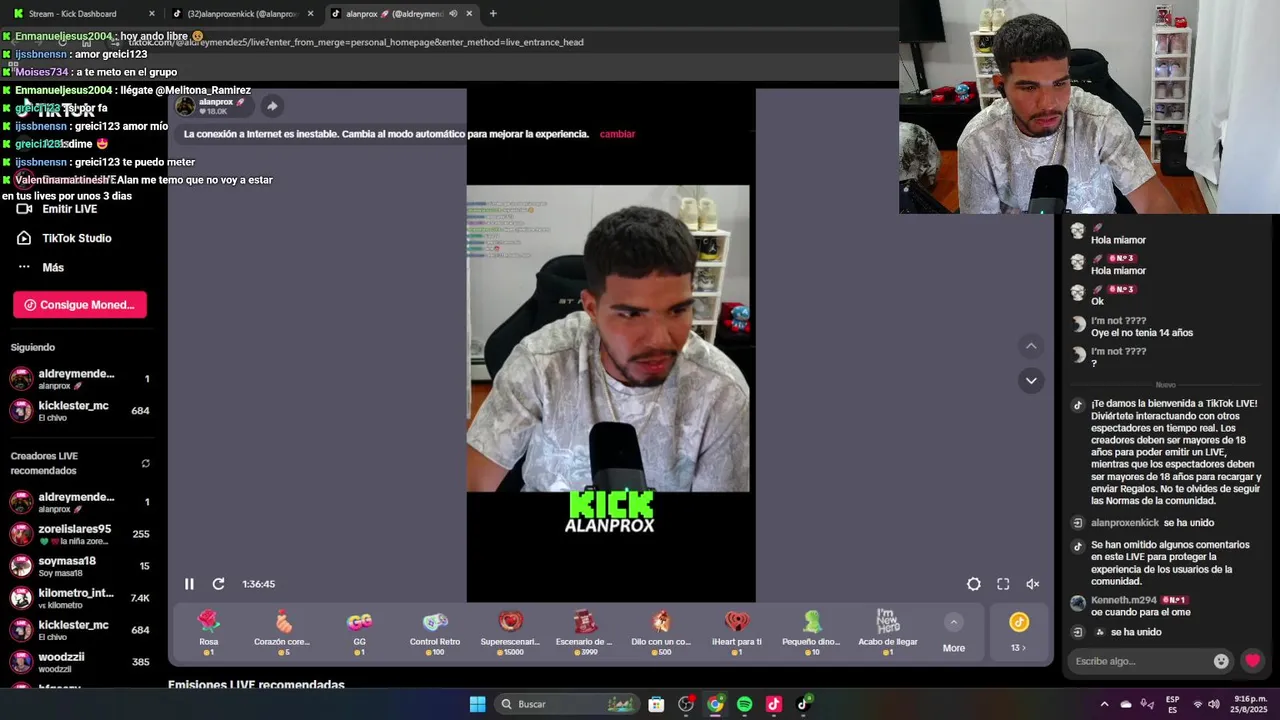Viewport: 1280px width, 720px height.
Task: Toggle fullscreen mode on the player
Action: pos(1003,584)
